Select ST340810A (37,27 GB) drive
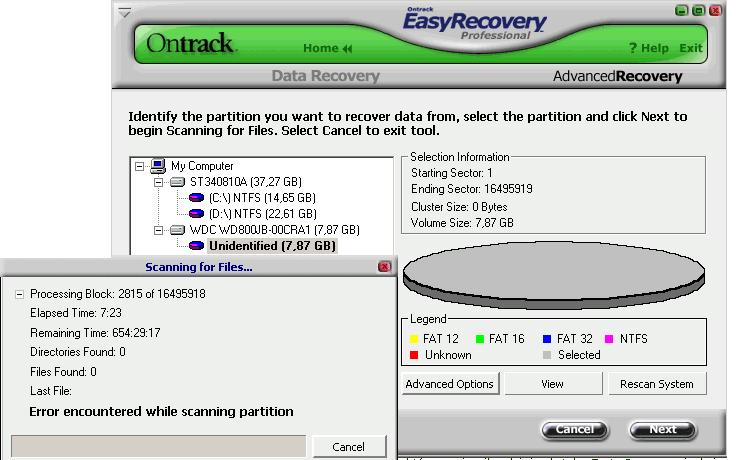756x460 pixels. (x=245, y=182)
